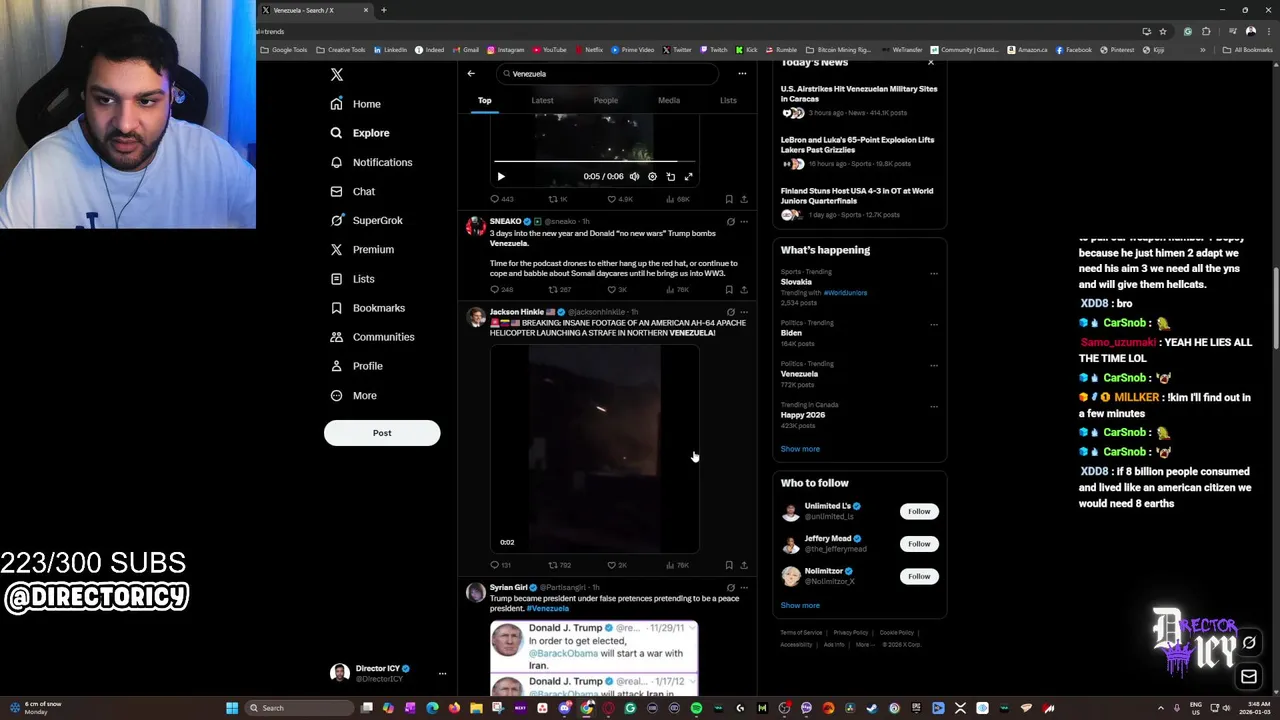Share SNEAKO's post
This screenshot has width=1280, height=720.
(743, 290)
